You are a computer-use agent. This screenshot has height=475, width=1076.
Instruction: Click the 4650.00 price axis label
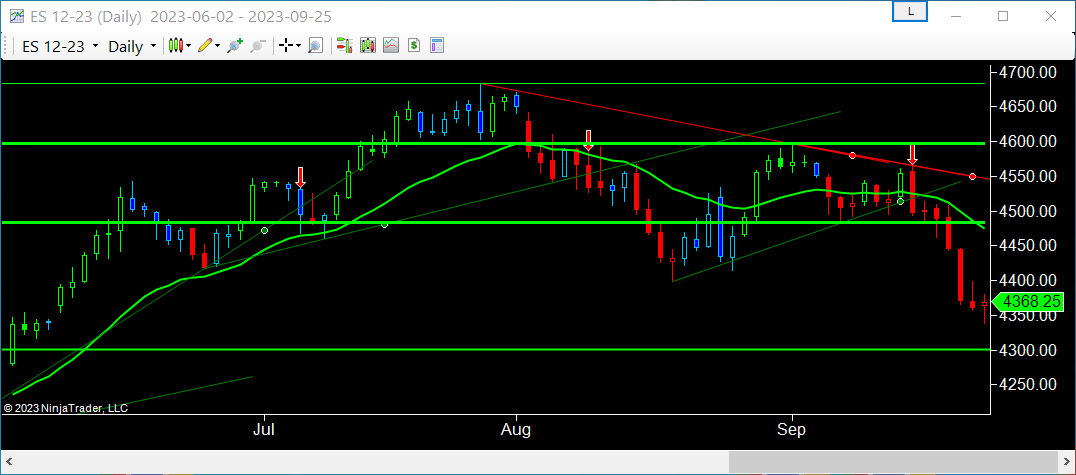[1027, 106]
